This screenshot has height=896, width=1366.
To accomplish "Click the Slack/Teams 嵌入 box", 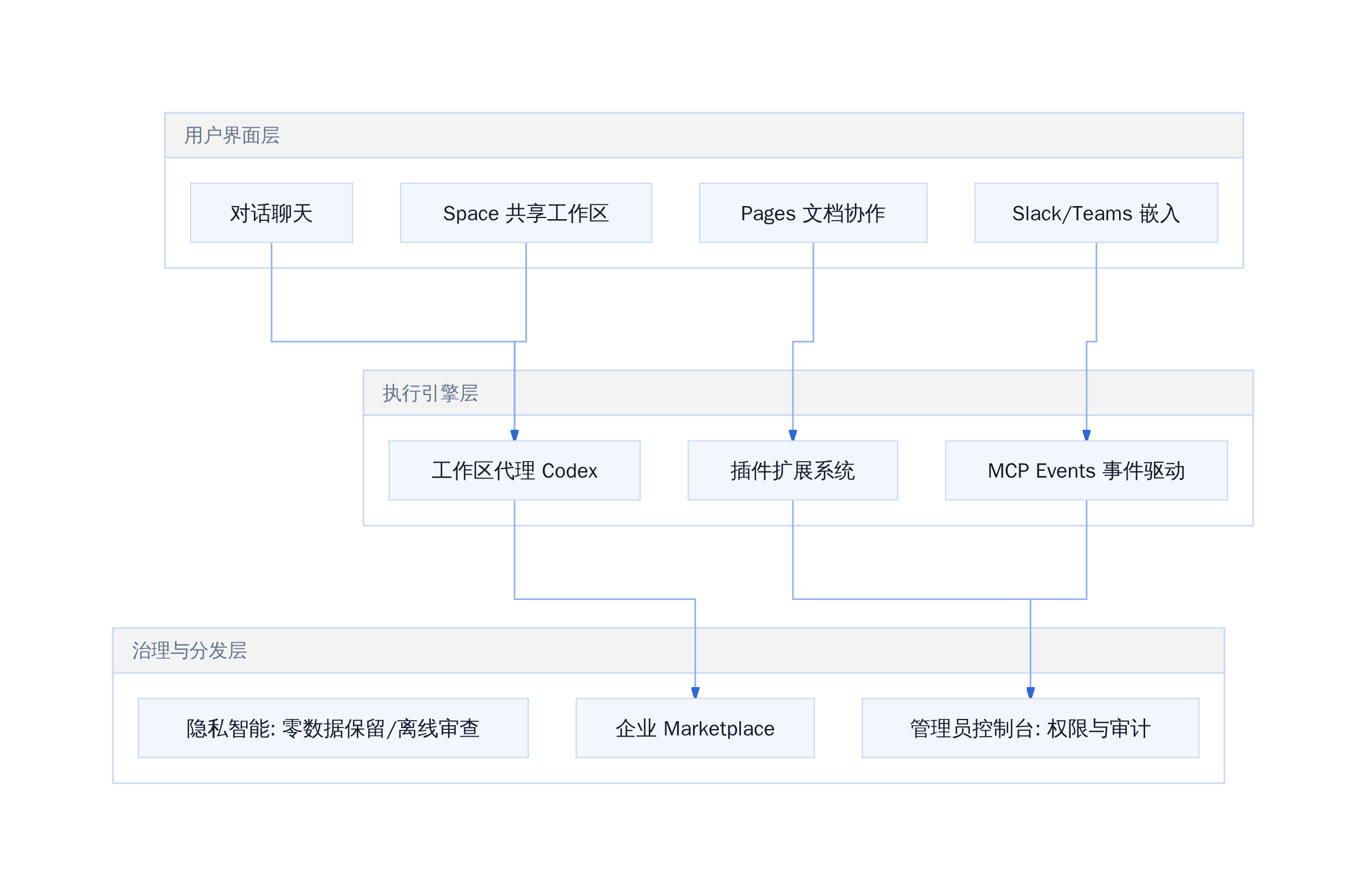I will [x=1096, y=213].
